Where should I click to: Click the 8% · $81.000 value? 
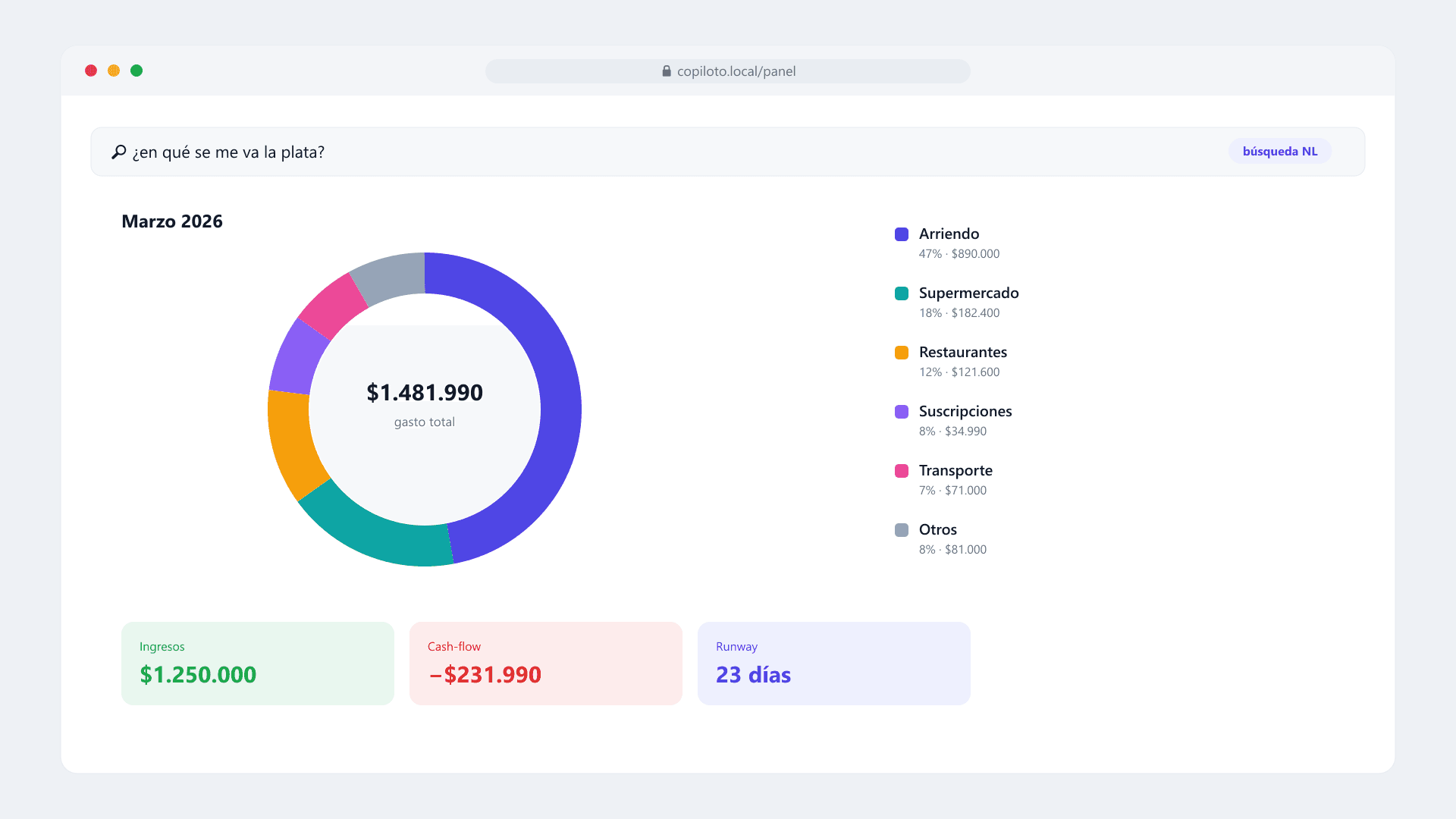click(x=952, y=550)
